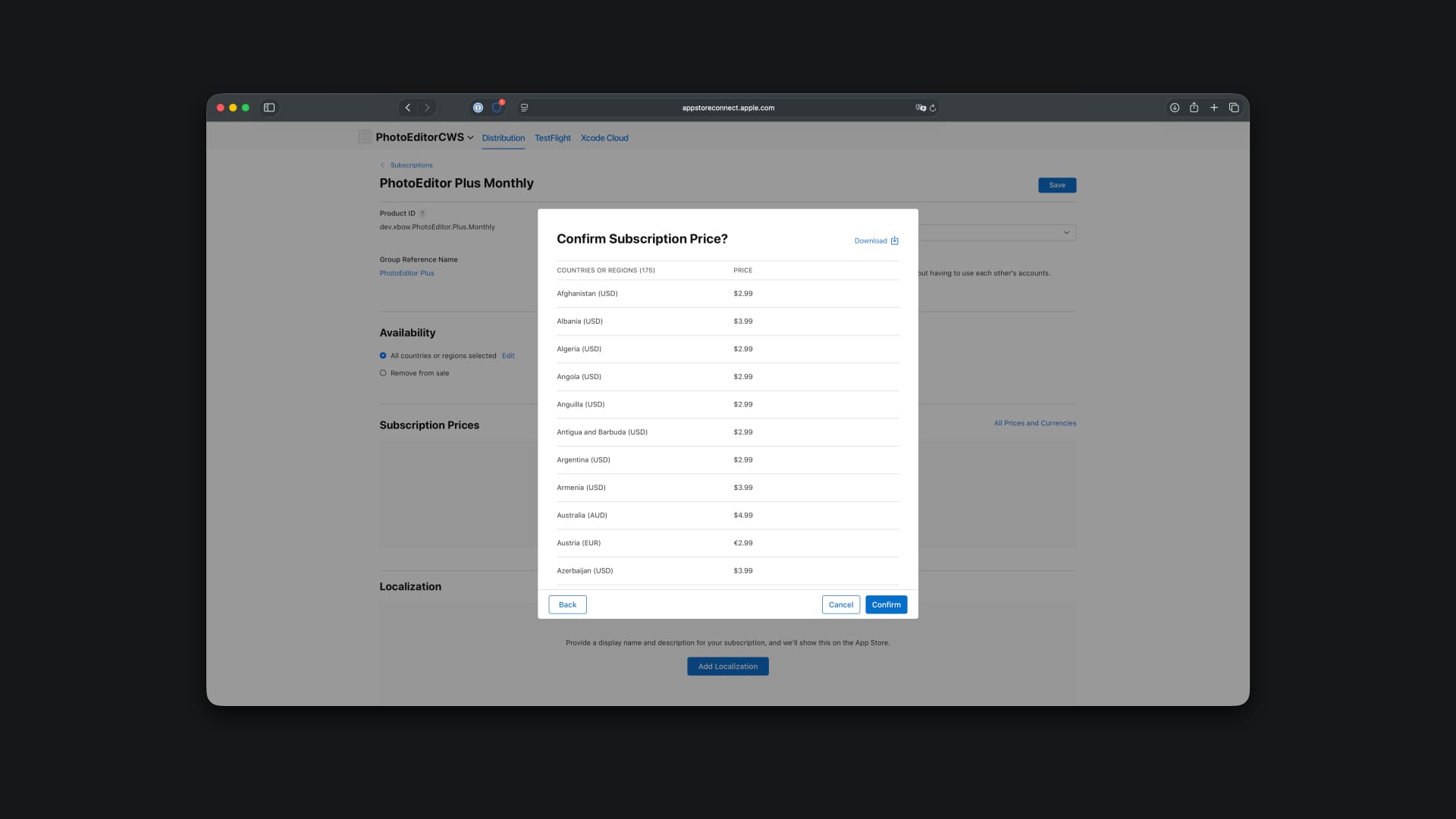Select All countries or regions selected radio

tap(383, 356)
